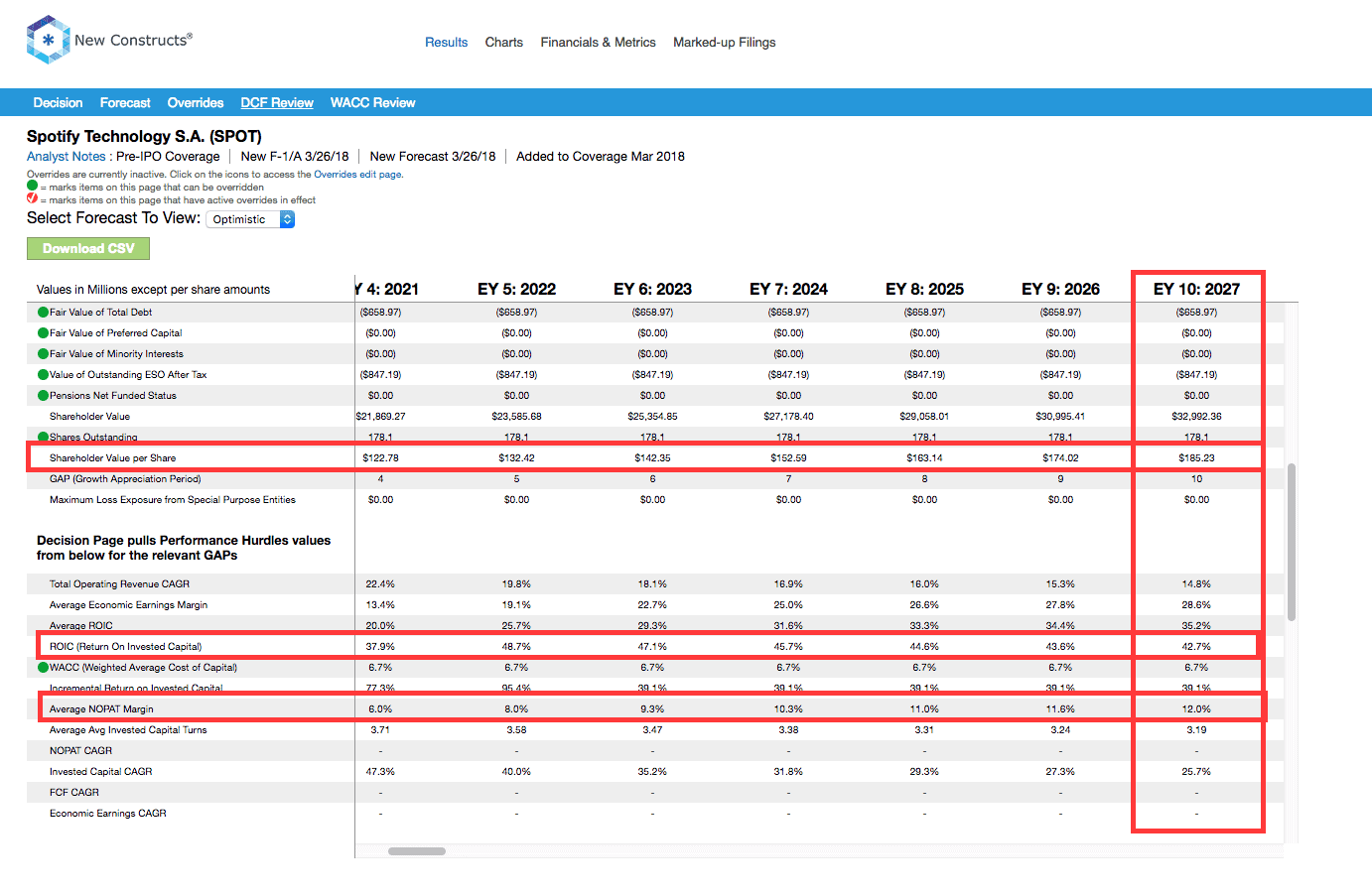Viewport: 1372px width, 896px height.
Task: Click the GAP (Growth Appreciation Period) label
Action: click(x=125, y=478)
